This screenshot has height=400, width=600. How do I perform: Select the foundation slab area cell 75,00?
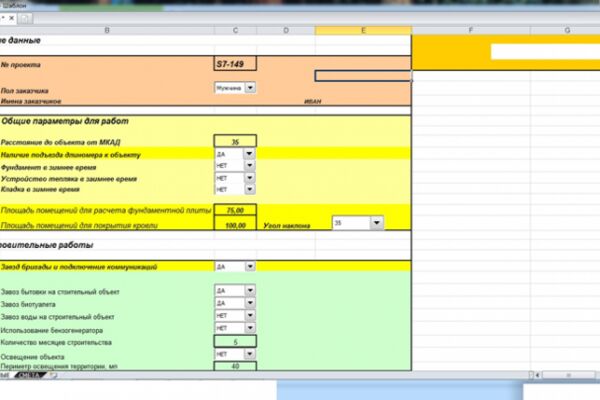coord(235,210)
